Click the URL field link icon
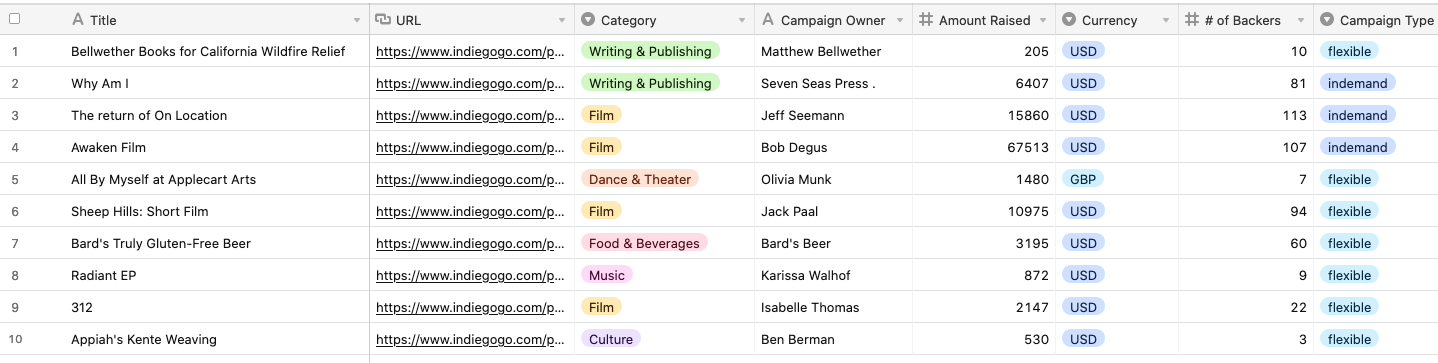 tap(383, 20)
